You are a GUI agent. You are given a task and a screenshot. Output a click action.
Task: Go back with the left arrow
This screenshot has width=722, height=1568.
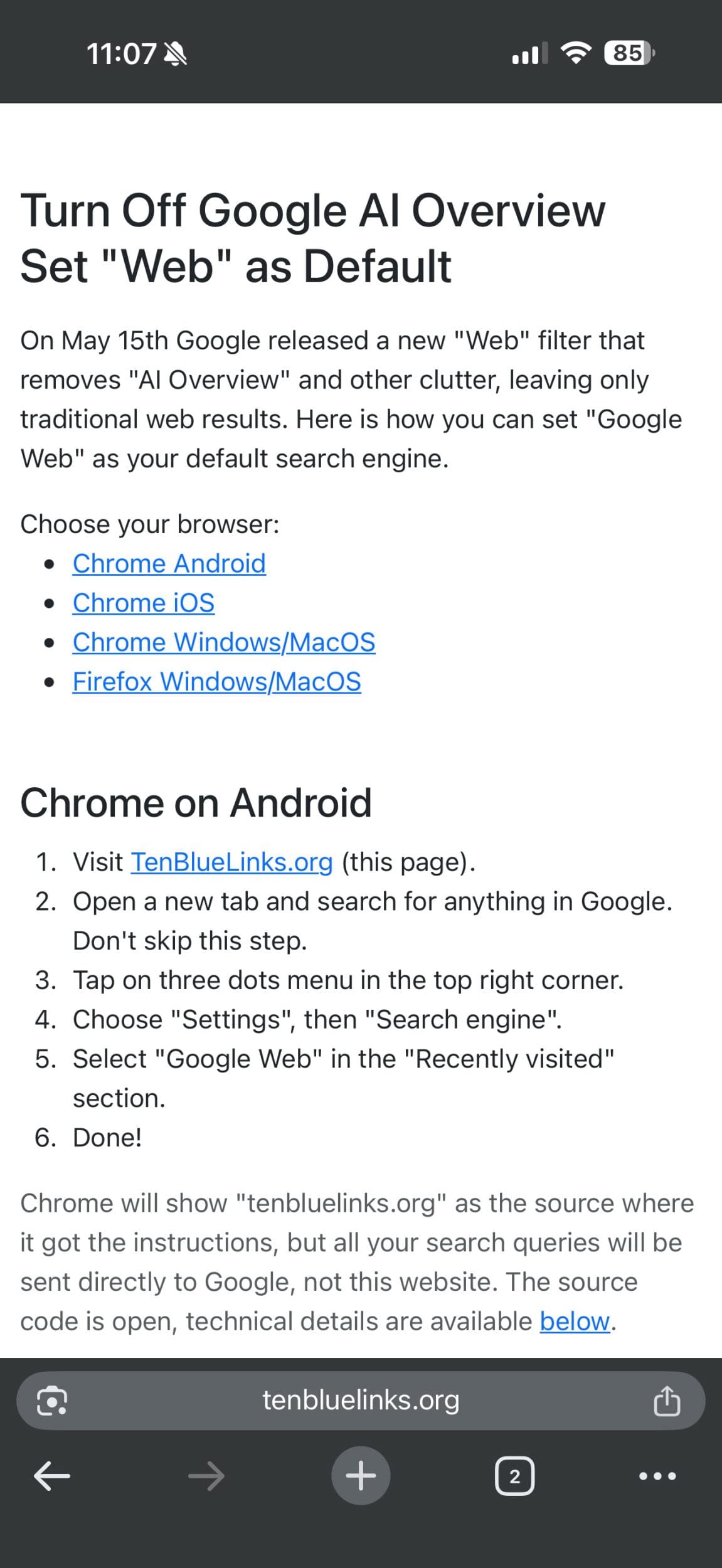point(51,1476)
